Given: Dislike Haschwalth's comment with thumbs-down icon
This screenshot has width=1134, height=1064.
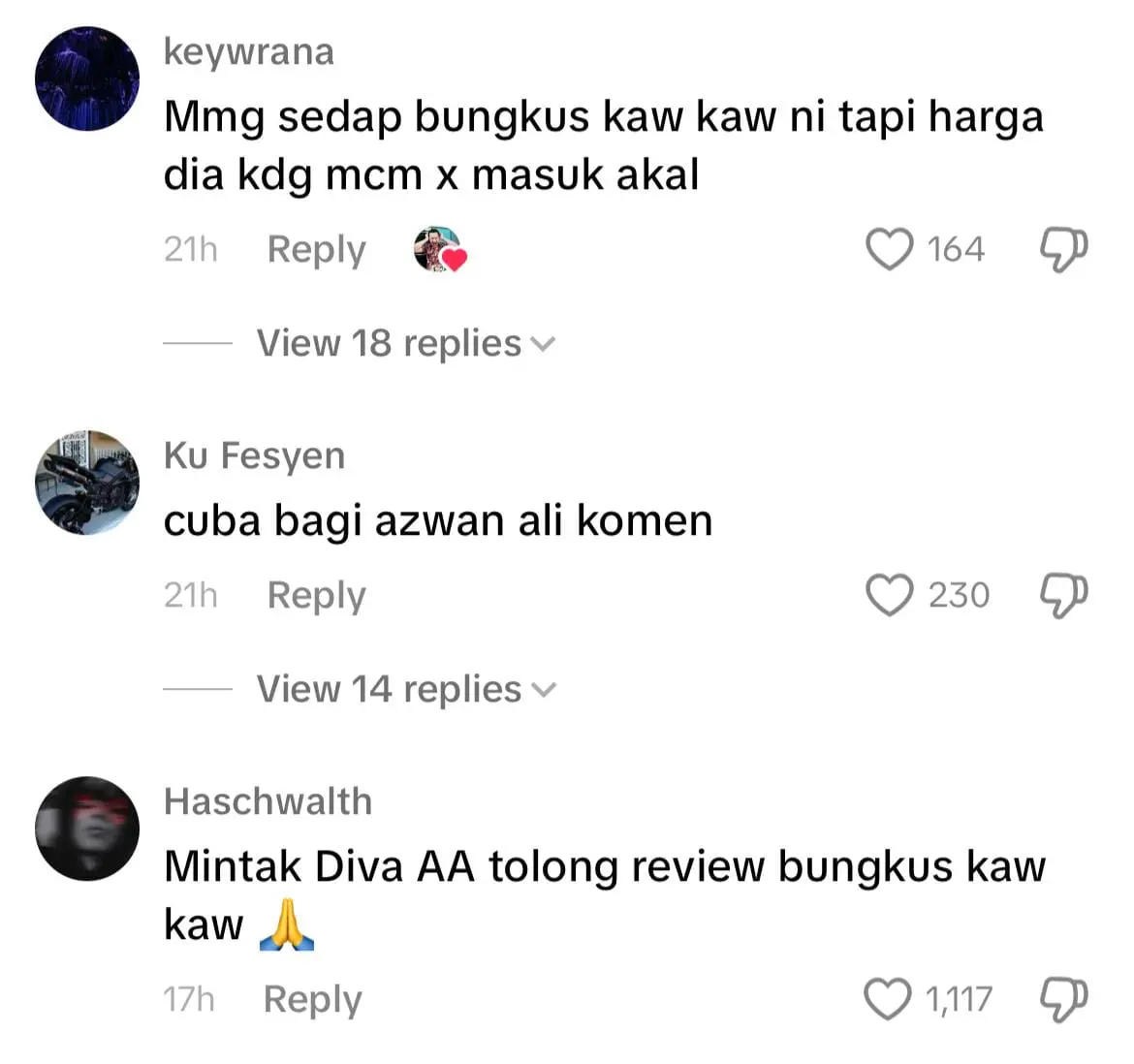Looking at the screenshot, I should click(x=1064, y=1000).
